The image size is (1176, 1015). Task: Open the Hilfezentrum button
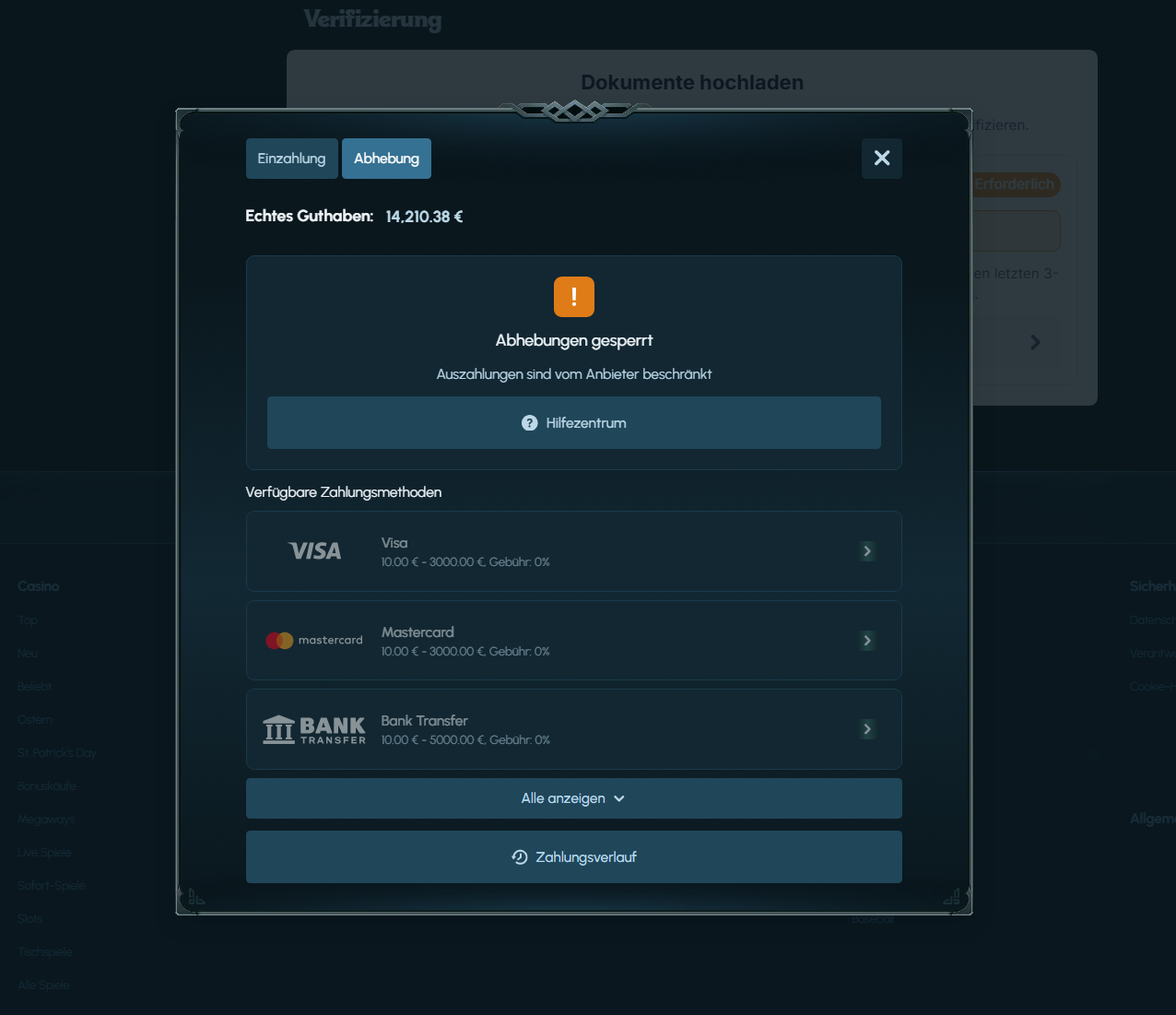click(x=573, y=423)
